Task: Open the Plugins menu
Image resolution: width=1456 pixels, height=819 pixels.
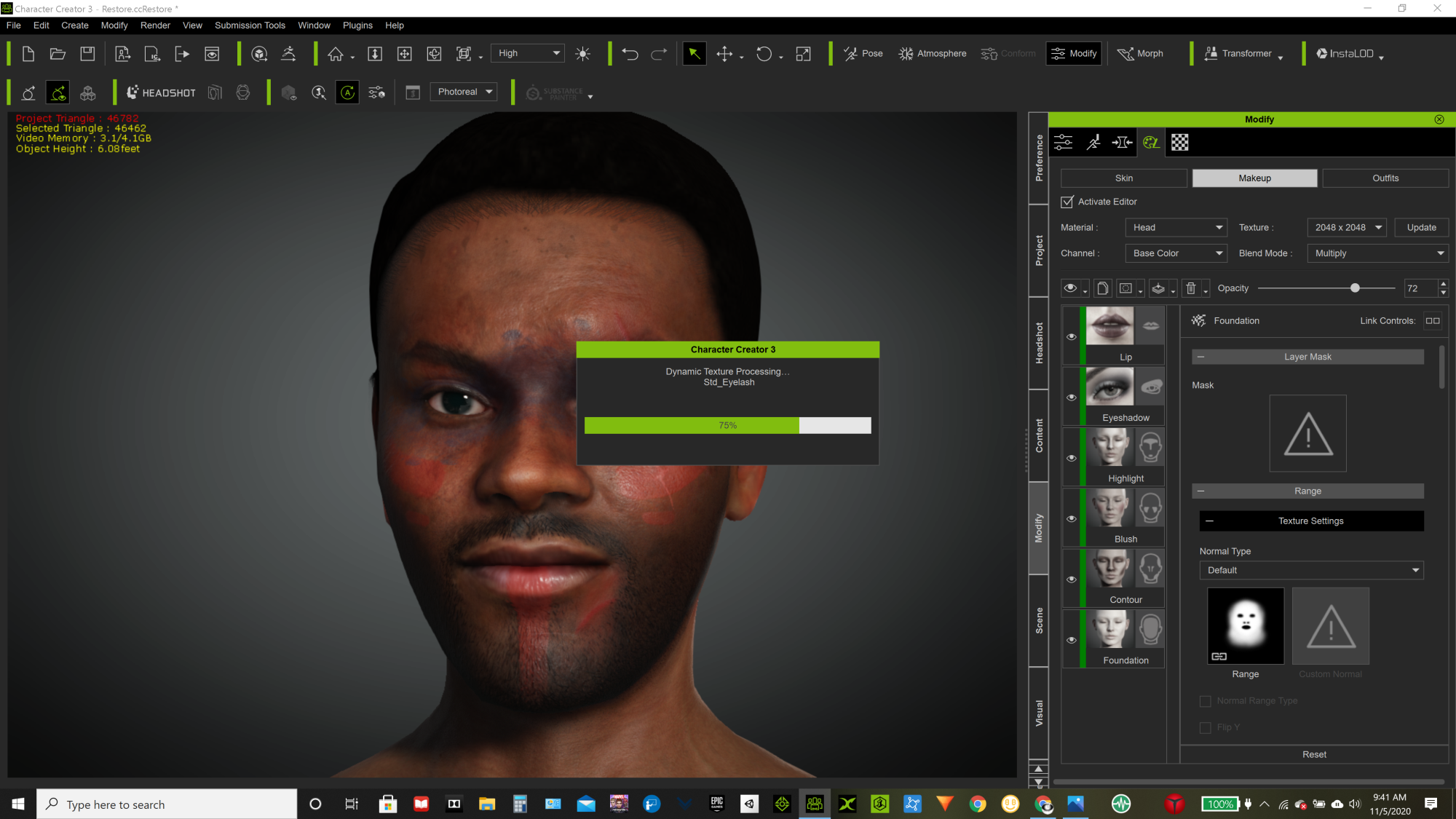Action: pos(357,25)
